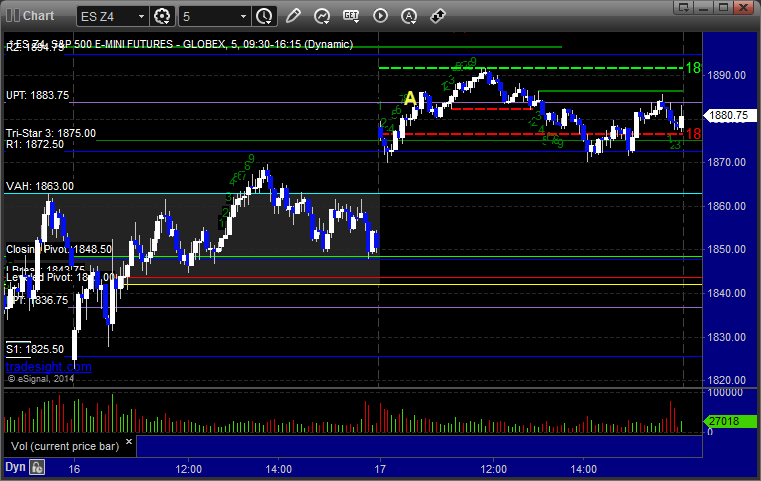
Task: Select the pencil drawing tools icon
Action: [293, 16]
